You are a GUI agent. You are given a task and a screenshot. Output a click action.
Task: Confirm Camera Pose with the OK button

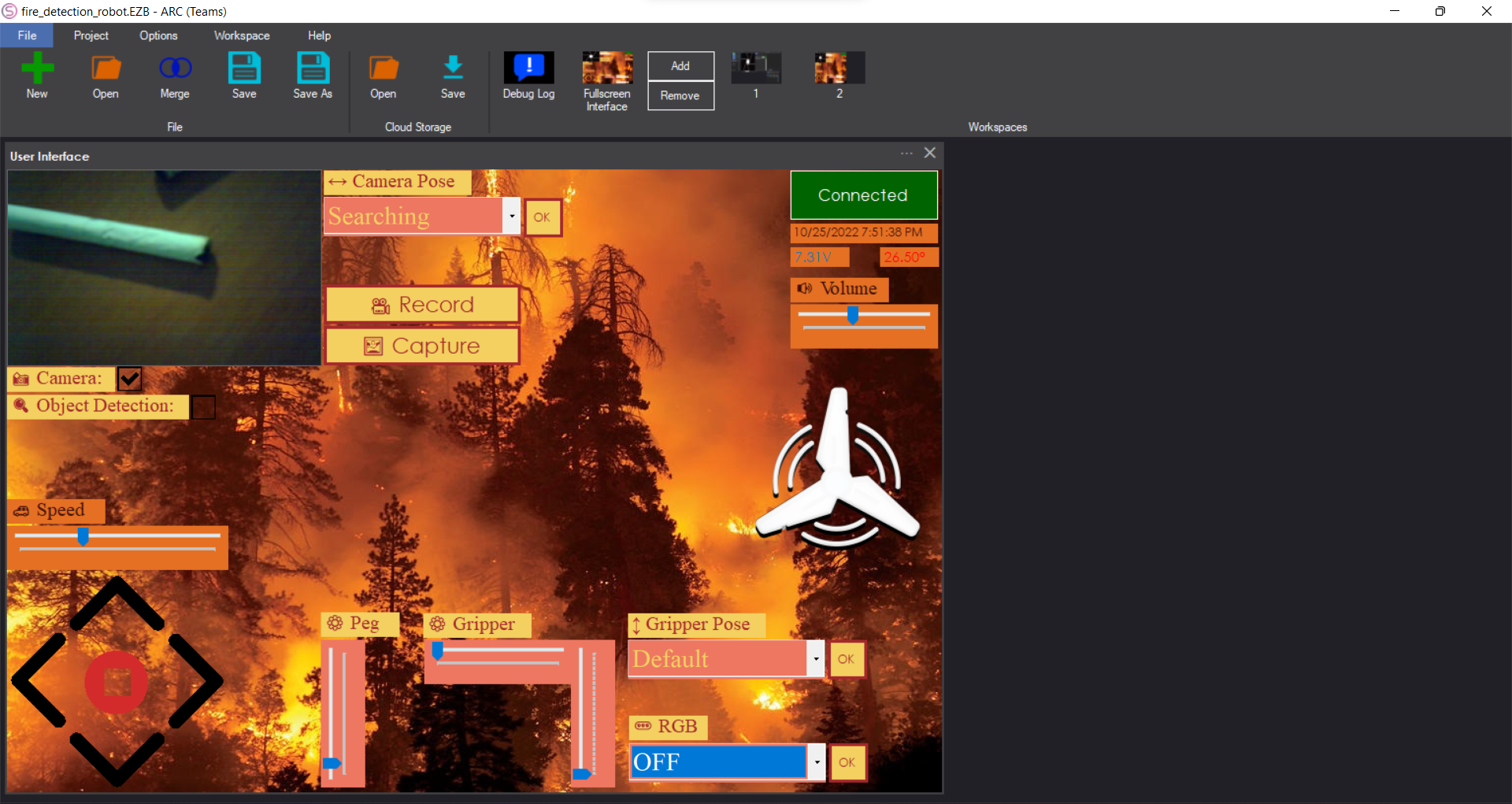543,217
